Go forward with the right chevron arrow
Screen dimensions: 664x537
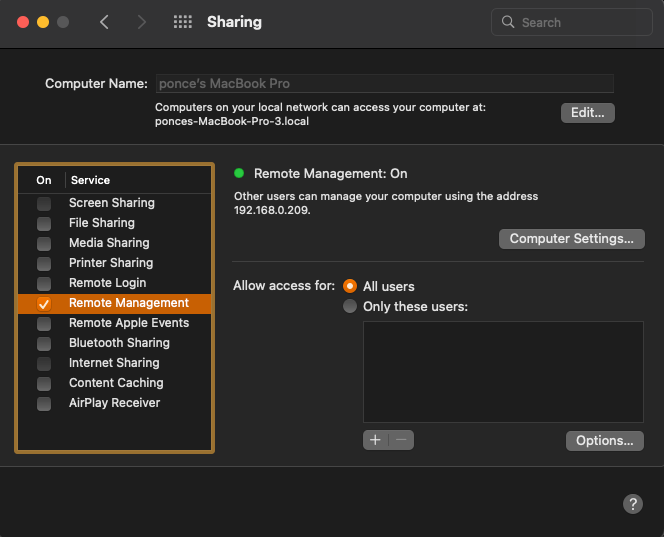pyautogui.click(x=141, y=22)
